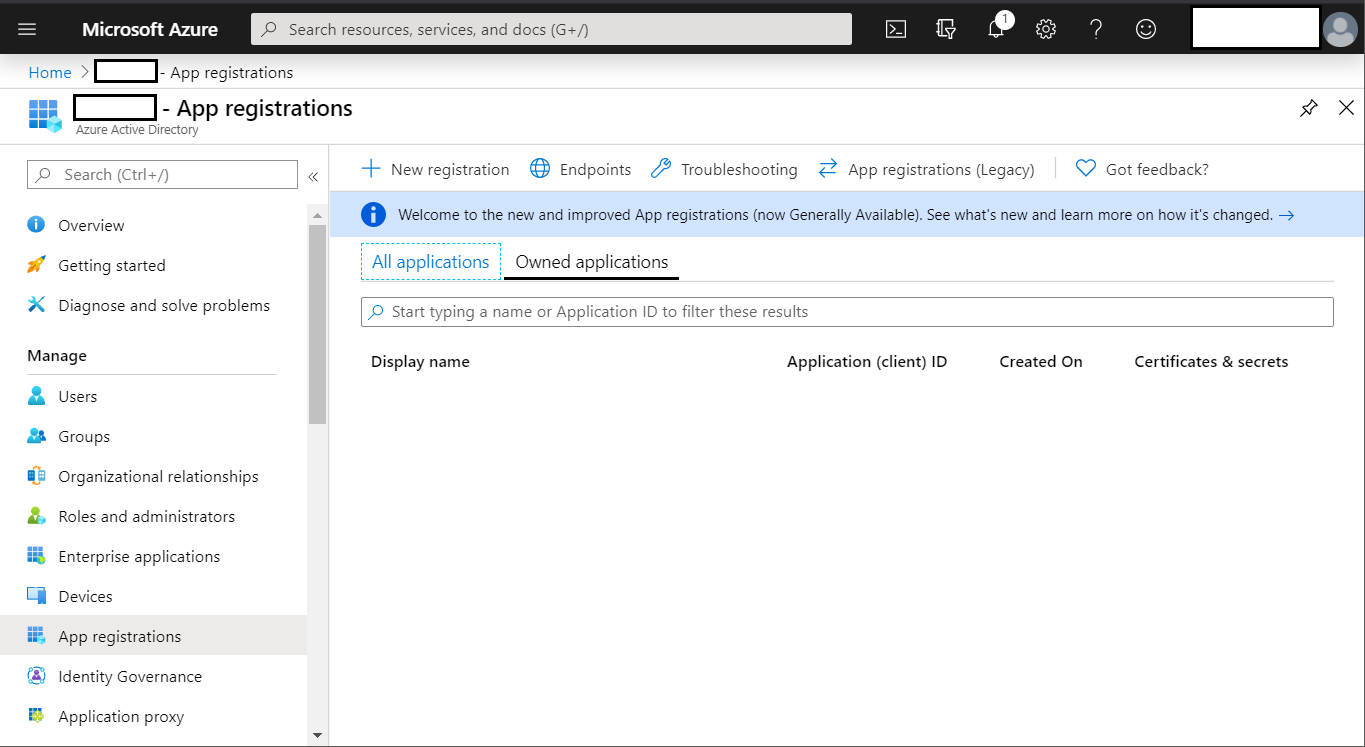Image resolution: width=1365 pixels, height=747 pixels.
Task: Click the App registrations (Legacy) arrows icon
Action: tap(827, 169)
